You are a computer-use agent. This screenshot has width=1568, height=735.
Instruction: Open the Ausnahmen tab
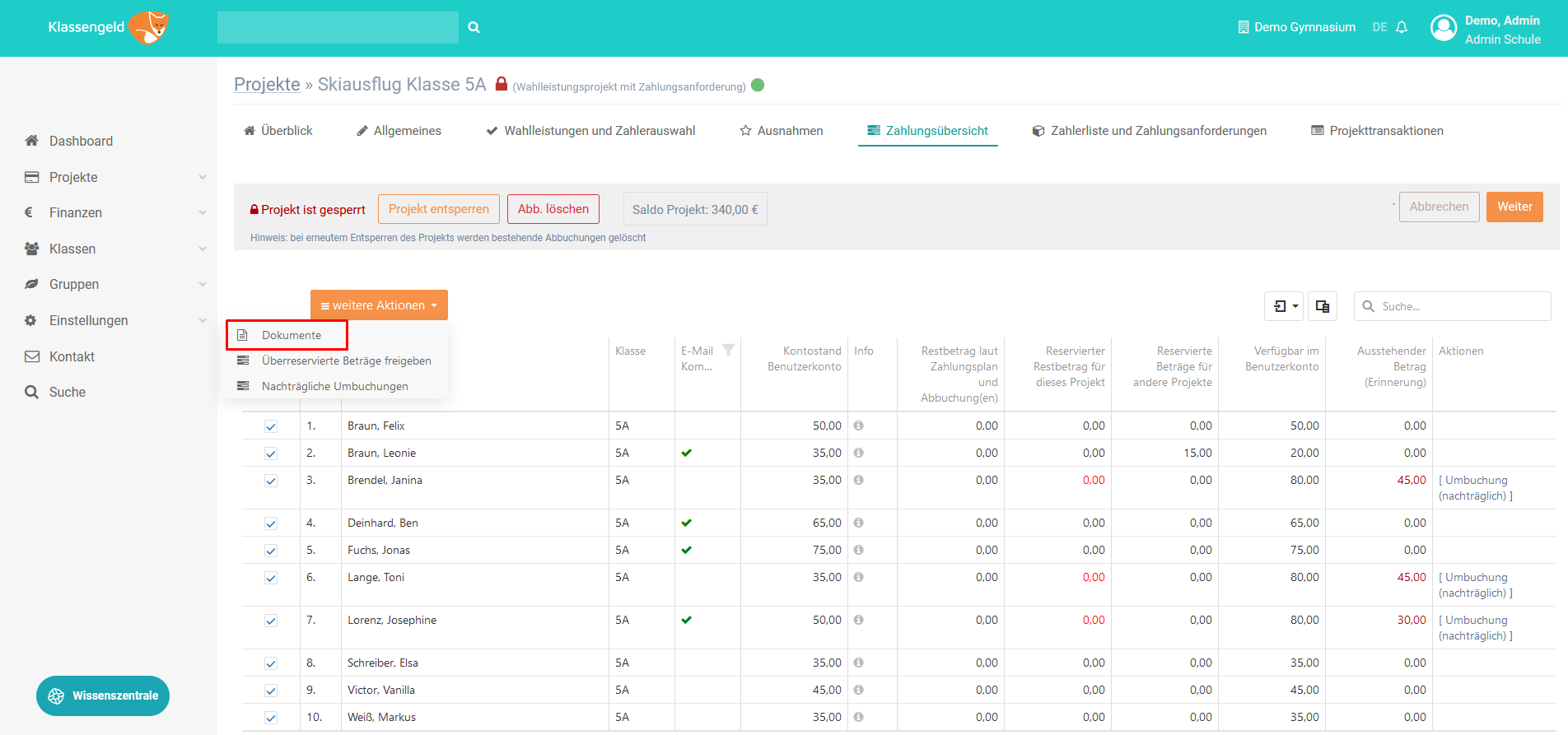[x=782, y=131]
